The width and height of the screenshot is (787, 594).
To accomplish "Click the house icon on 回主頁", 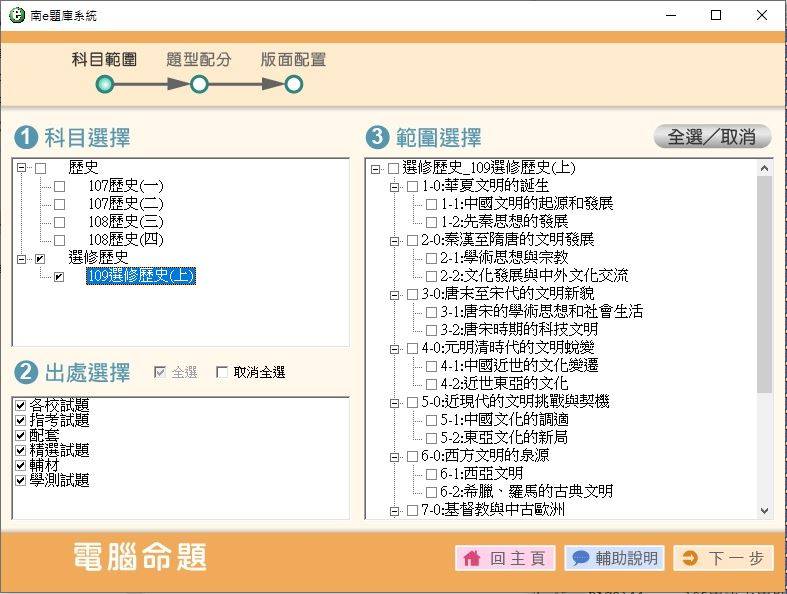I will click(x=471, y=558).
